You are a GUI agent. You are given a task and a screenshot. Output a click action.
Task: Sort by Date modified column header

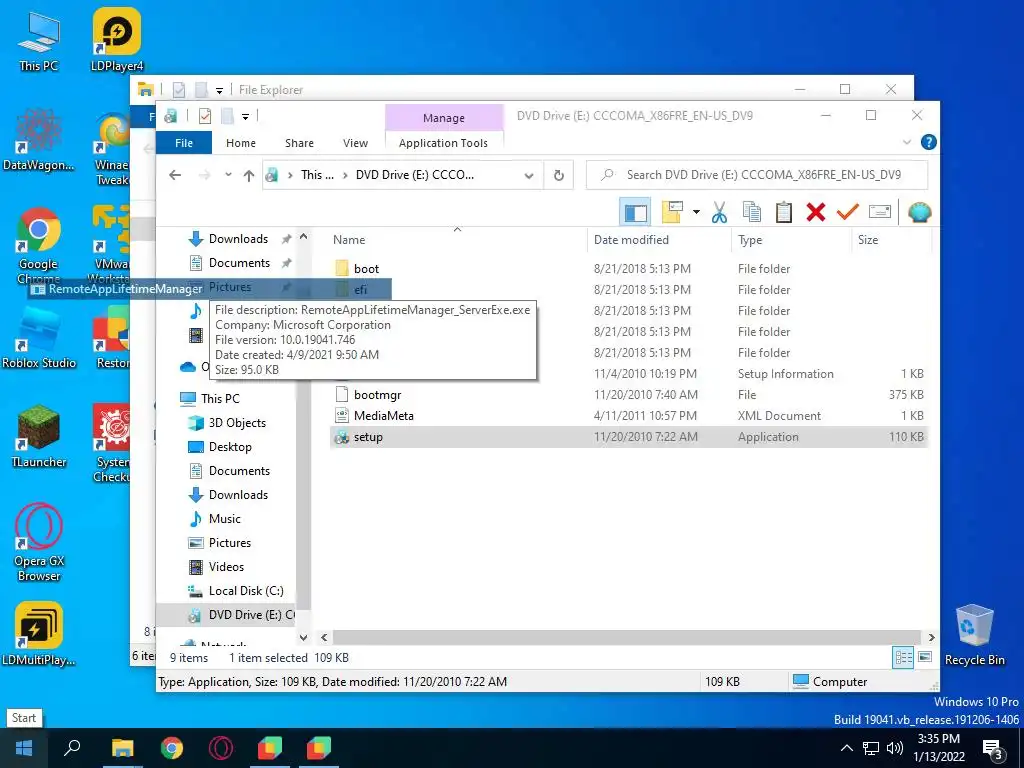coord(660,240)
